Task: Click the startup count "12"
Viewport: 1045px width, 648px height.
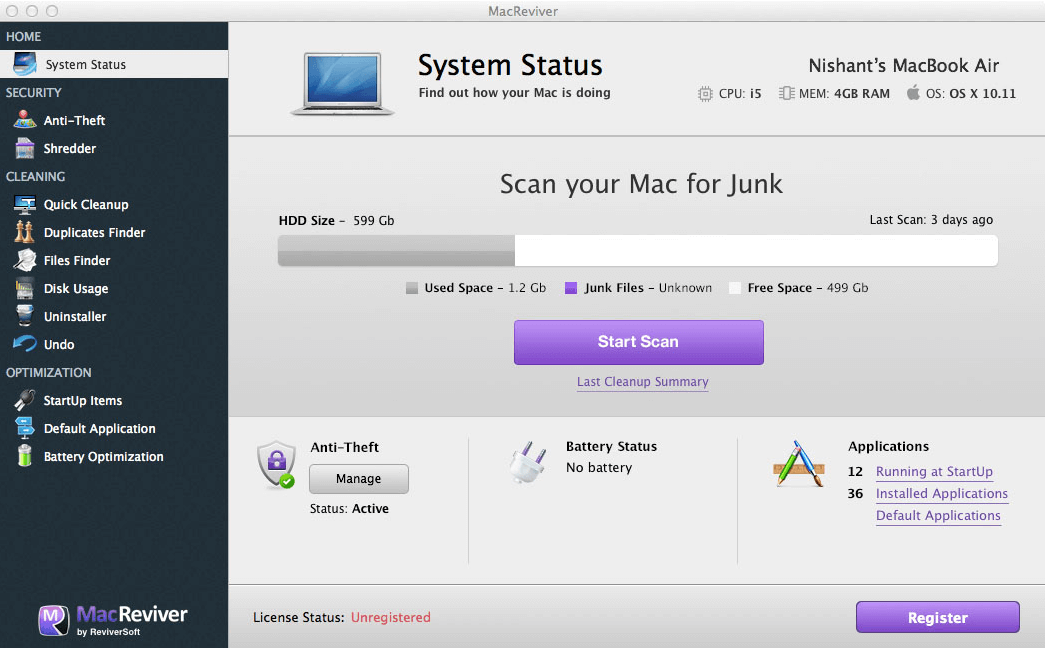Action: [855, 471]
